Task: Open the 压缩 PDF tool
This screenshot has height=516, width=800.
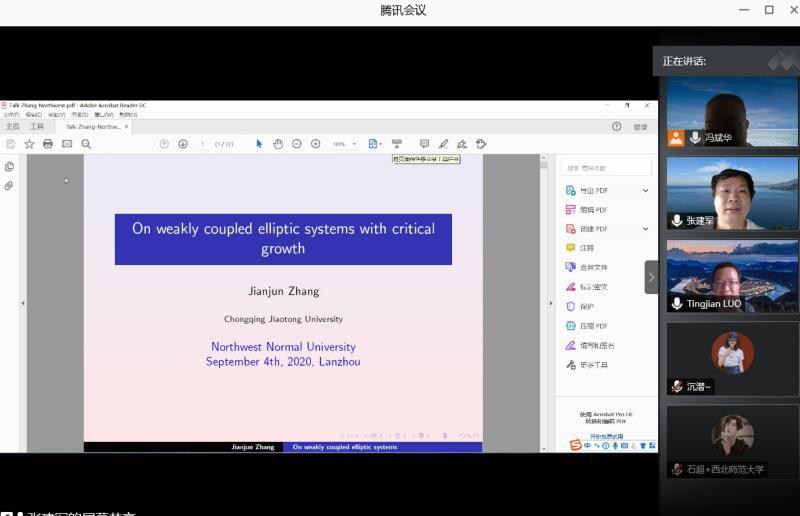Action: (593, 326)
